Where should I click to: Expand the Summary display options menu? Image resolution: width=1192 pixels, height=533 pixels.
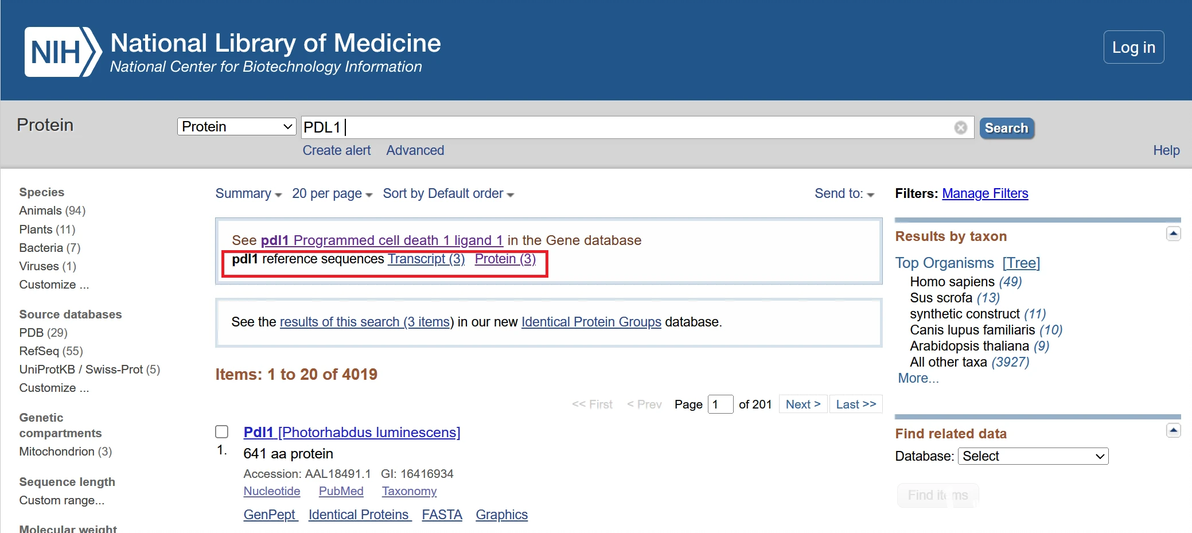coord(248,194)
